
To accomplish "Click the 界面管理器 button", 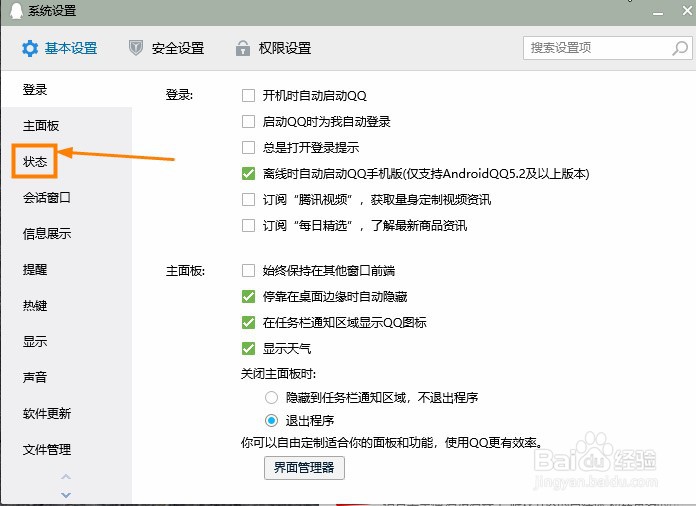I will point(304,467).
